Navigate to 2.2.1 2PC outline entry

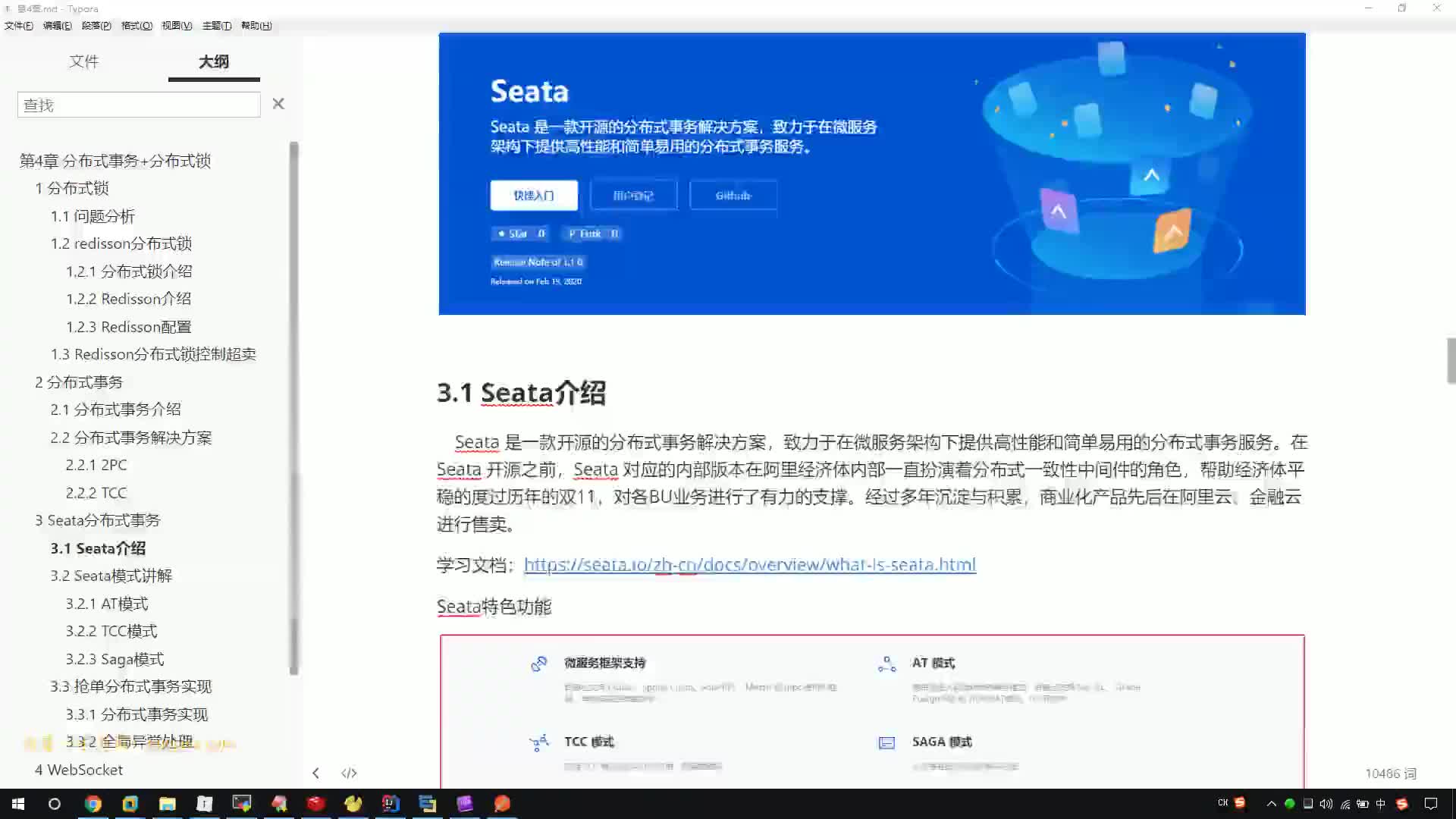(96, 465)
